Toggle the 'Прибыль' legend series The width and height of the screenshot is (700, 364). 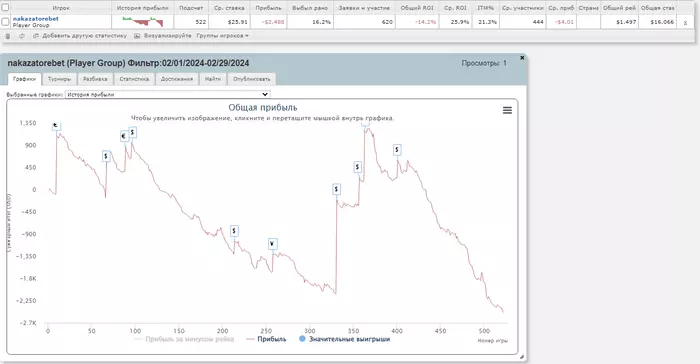point(266,339)
